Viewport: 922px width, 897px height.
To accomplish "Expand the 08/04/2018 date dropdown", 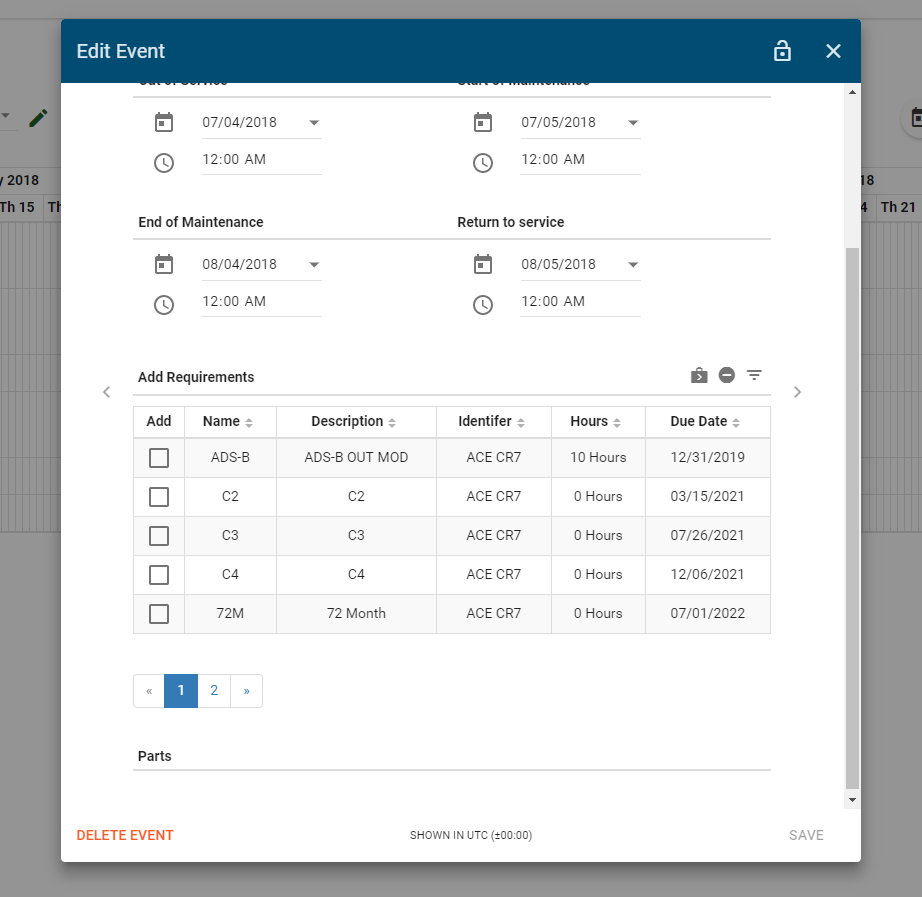I will 314,265.
